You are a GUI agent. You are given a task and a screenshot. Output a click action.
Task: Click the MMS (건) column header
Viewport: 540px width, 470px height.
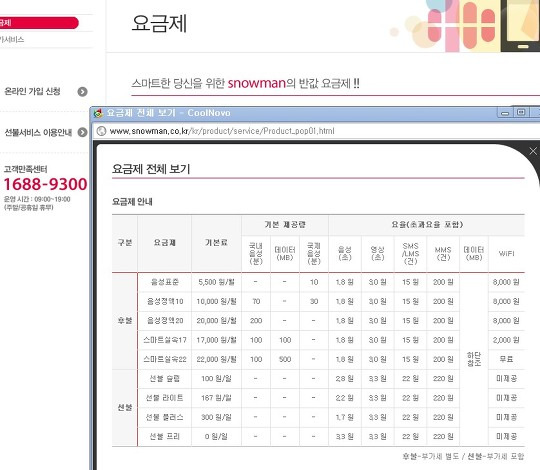point(443,253)
